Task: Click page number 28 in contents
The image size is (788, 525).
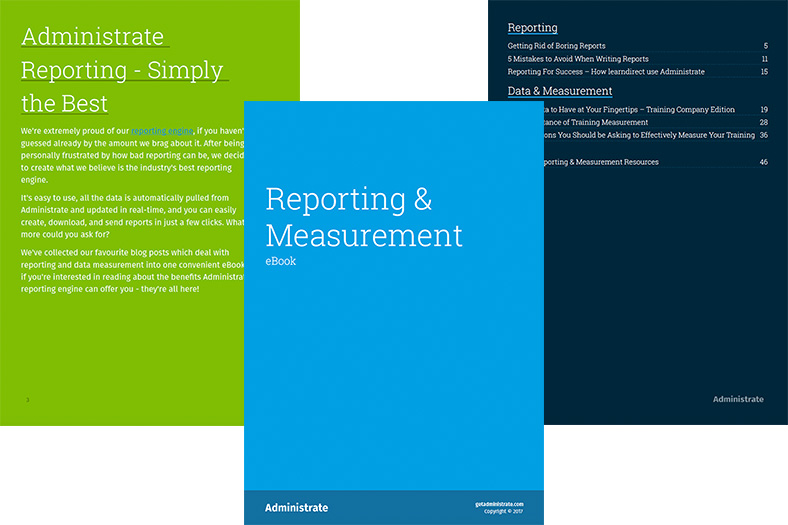Action: click(763, 122)
